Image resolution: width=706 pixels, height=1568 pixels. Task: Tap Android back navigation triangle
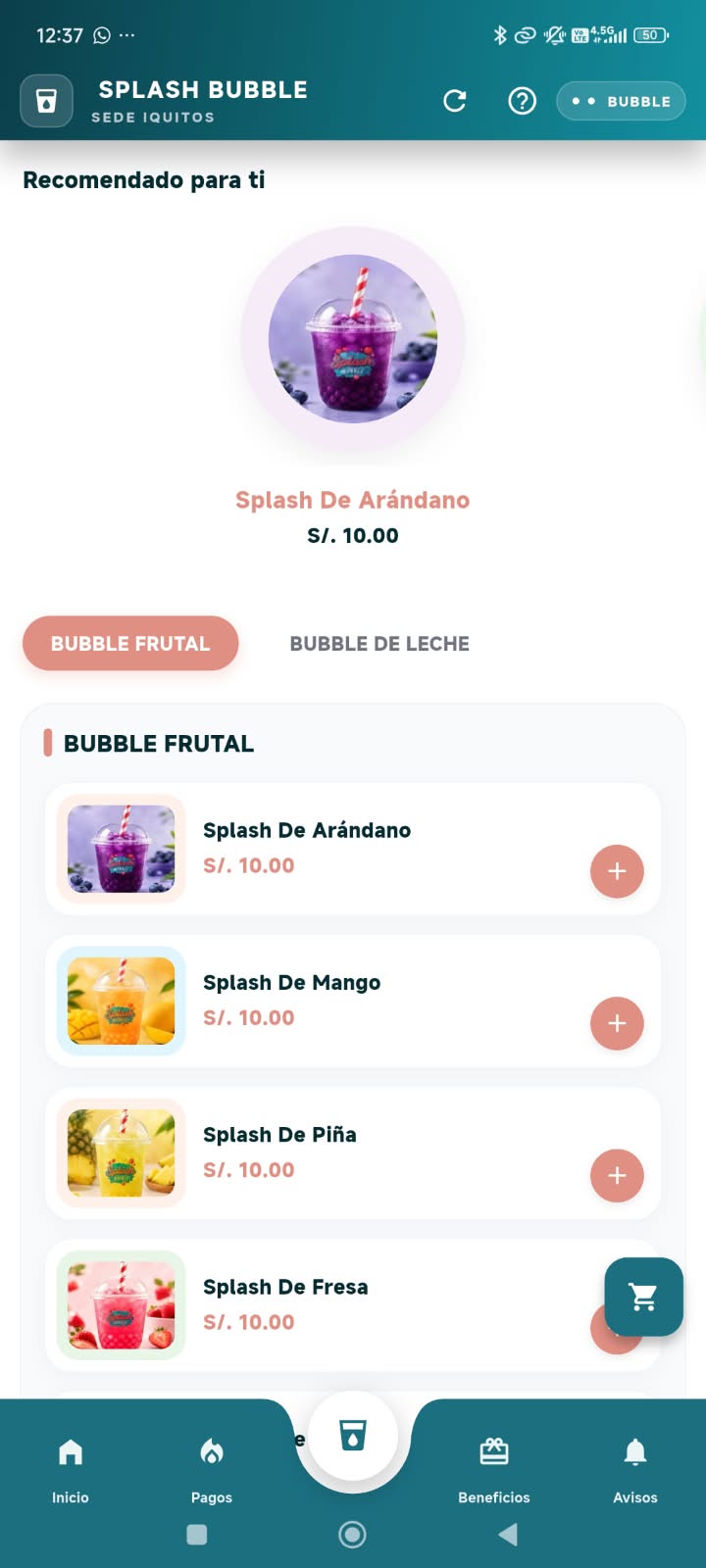point(508,1535)
